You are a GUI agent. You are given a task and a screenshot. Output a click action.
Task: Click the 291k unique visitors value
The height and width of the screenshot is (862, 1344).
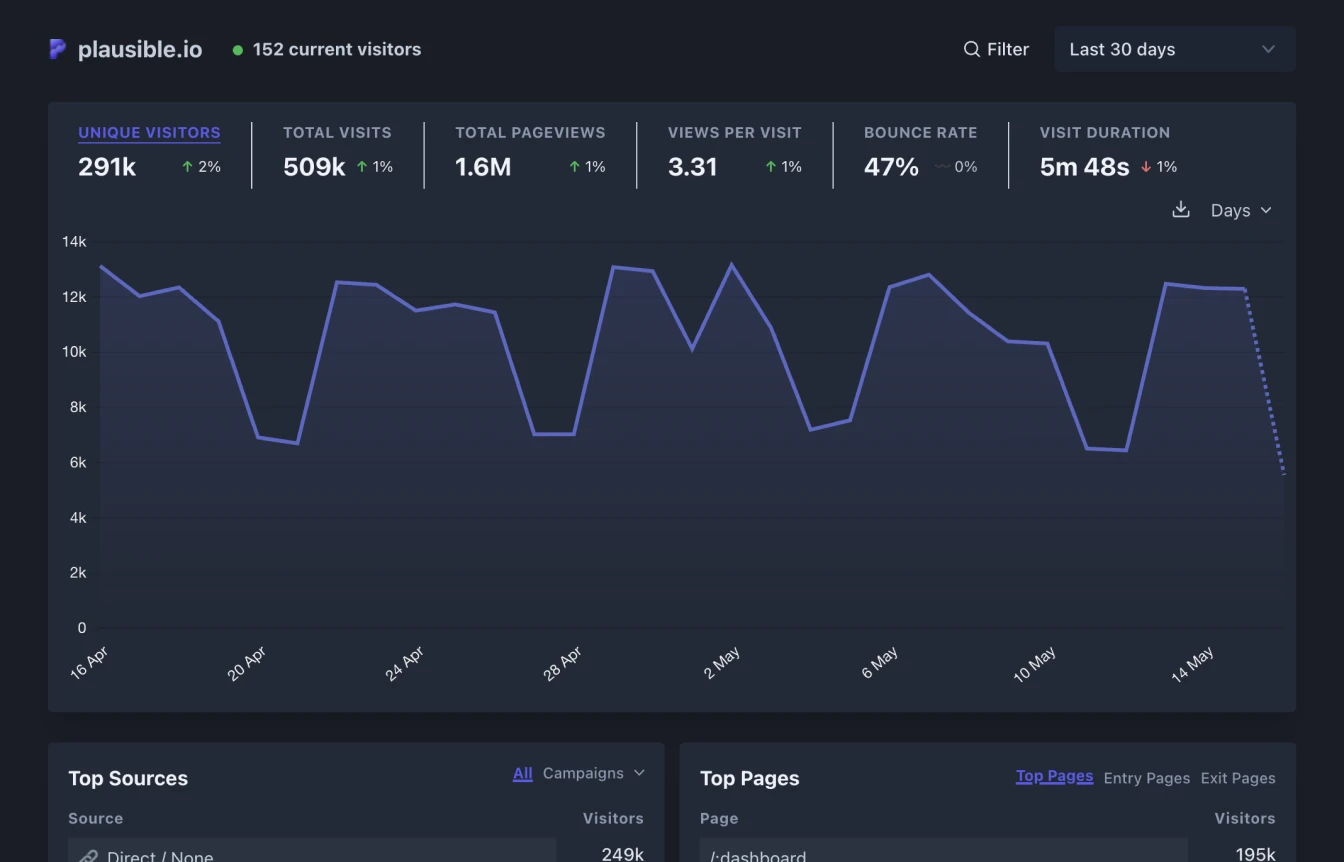[x=107, y=167]
